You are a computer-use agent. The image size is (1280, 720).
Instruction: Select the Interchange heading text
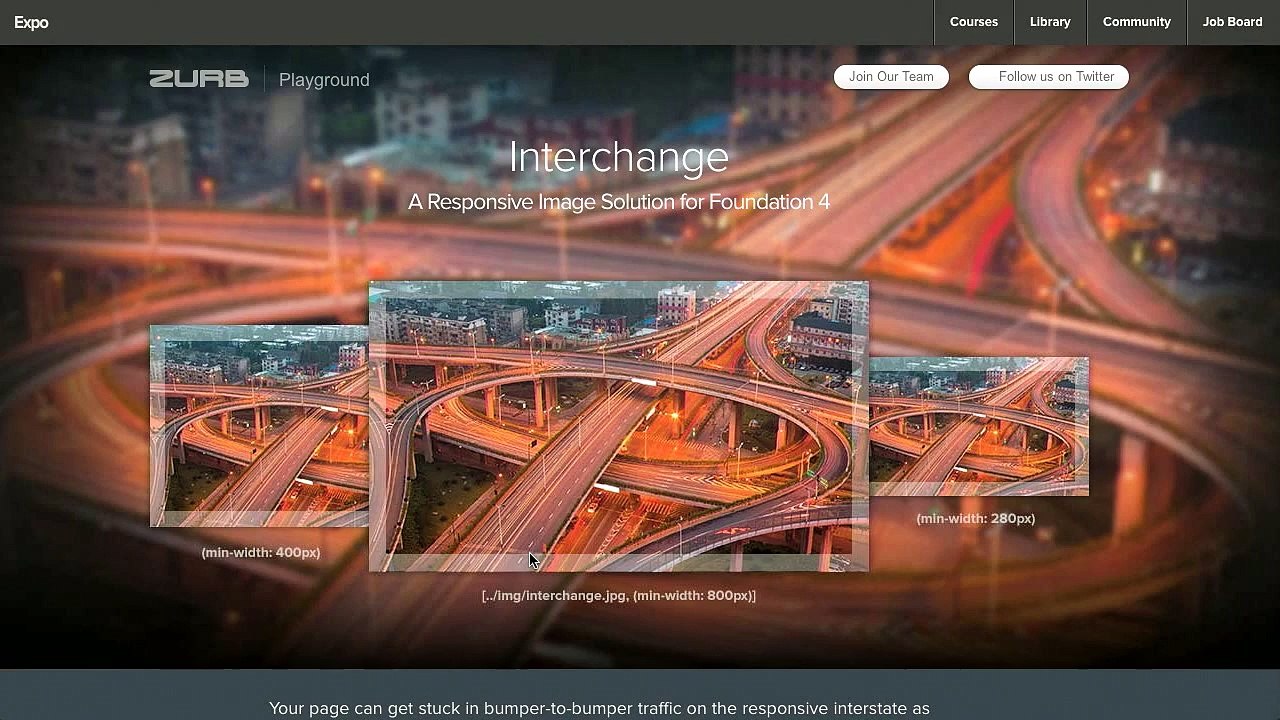[619, 157]
